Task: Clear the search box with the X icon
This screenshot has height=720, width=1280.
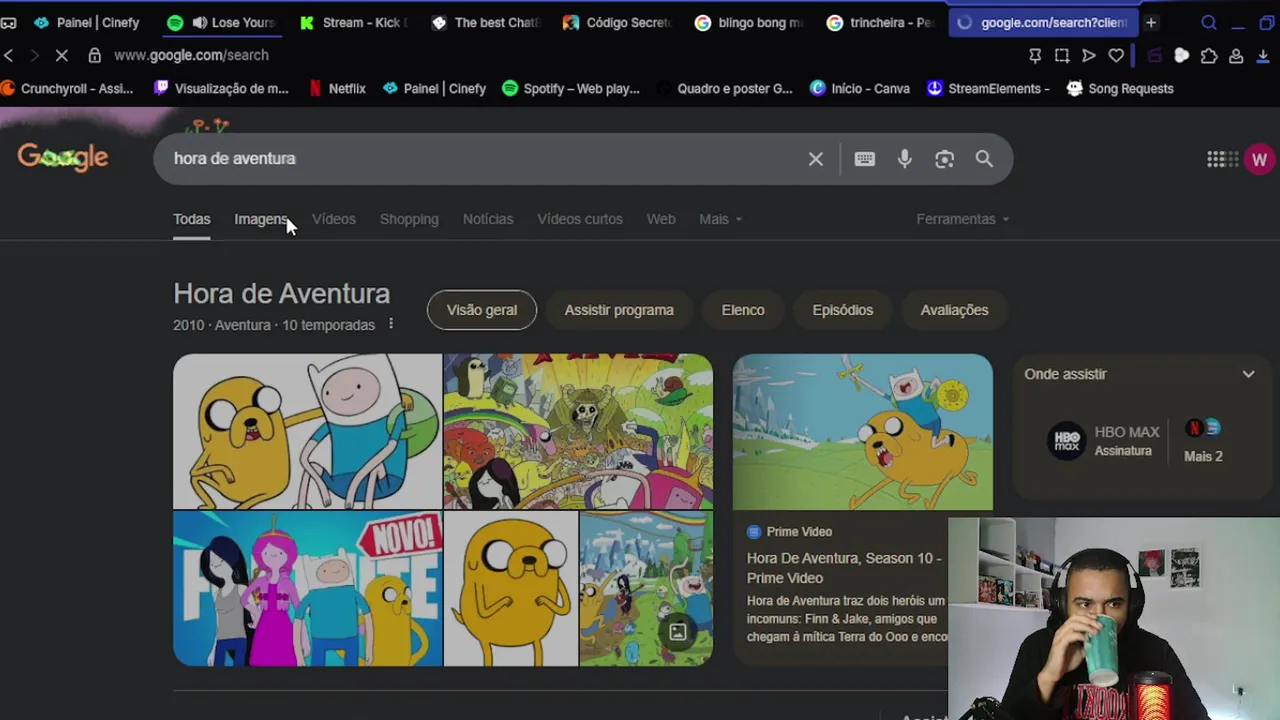Action: [816, 159]
